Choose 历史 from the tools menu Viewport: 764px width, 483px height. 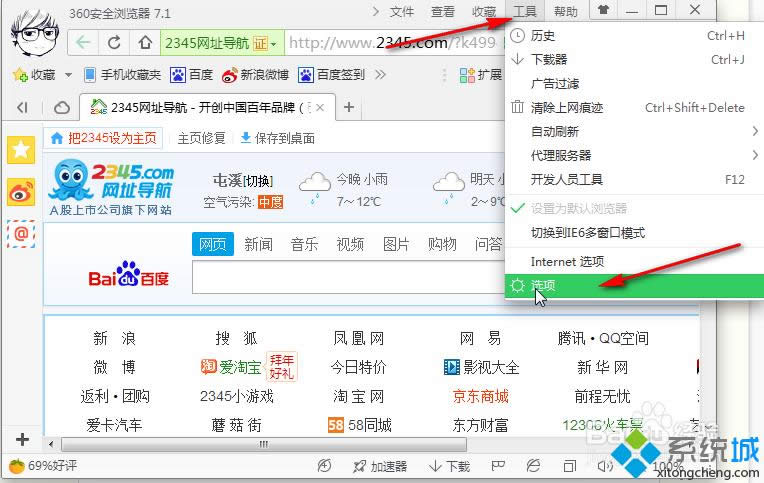click(634, 36)
